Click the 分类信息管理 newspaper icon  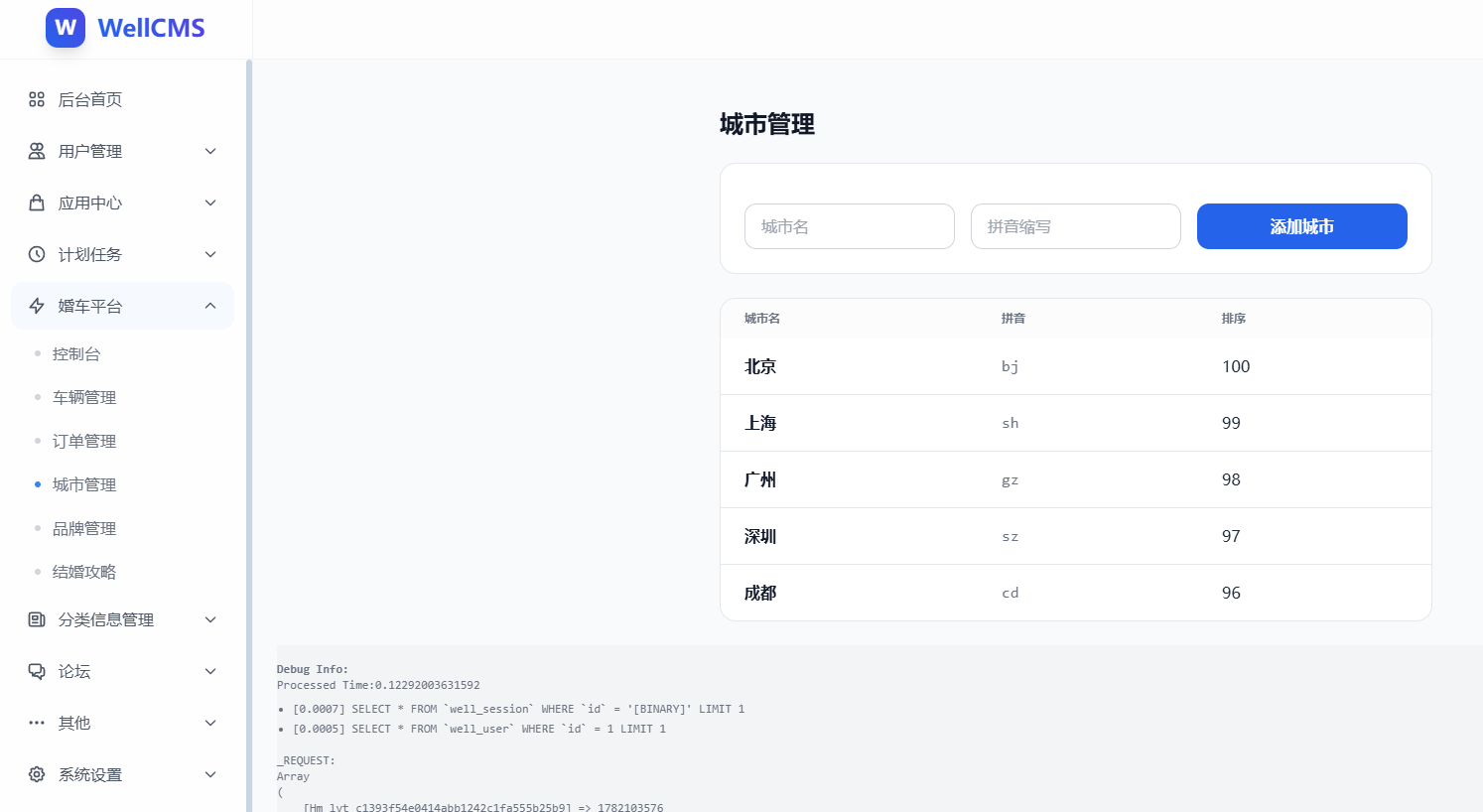click(37, 619)
